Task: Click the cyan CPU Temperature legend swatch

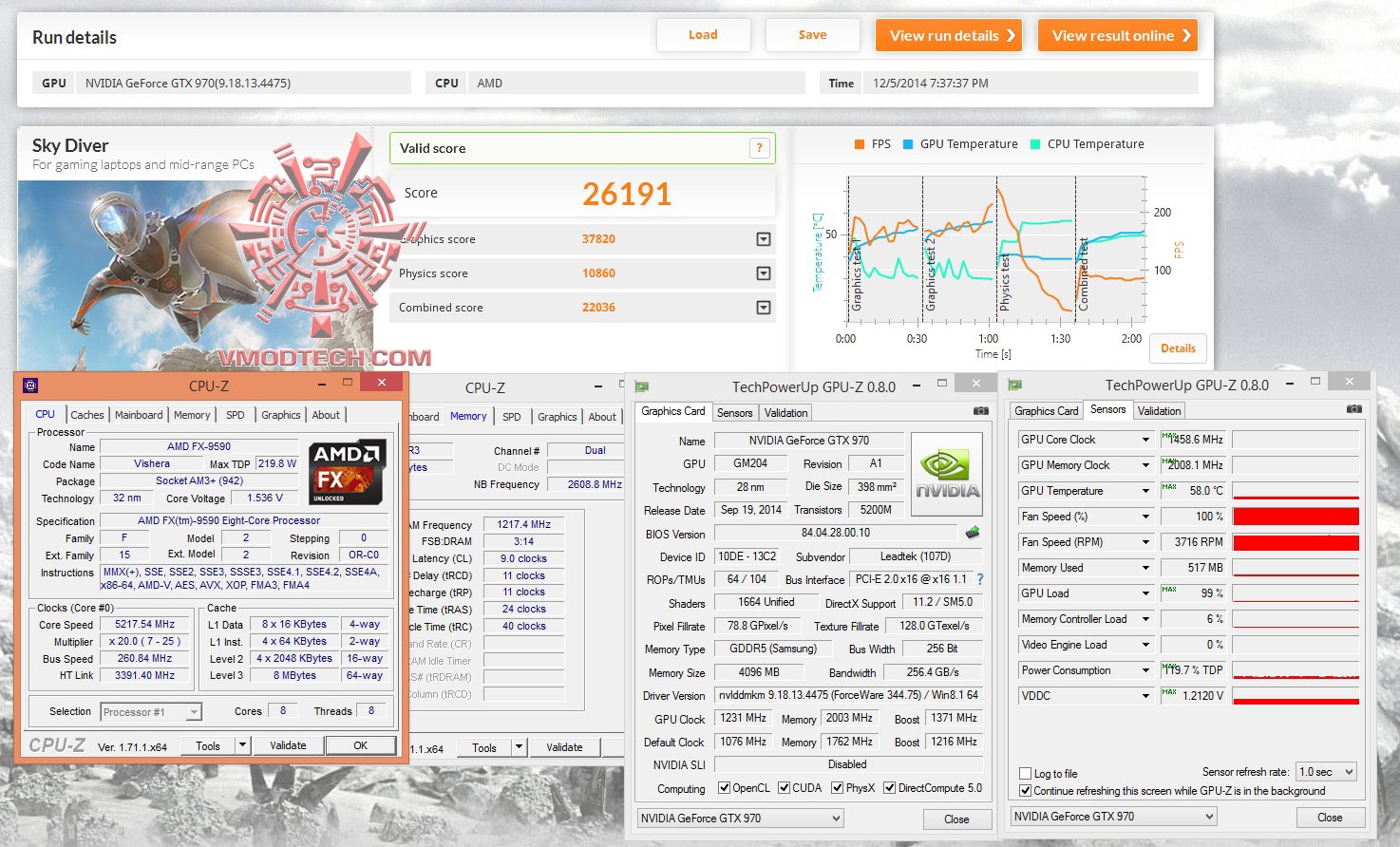Action: pos(1035,144)
